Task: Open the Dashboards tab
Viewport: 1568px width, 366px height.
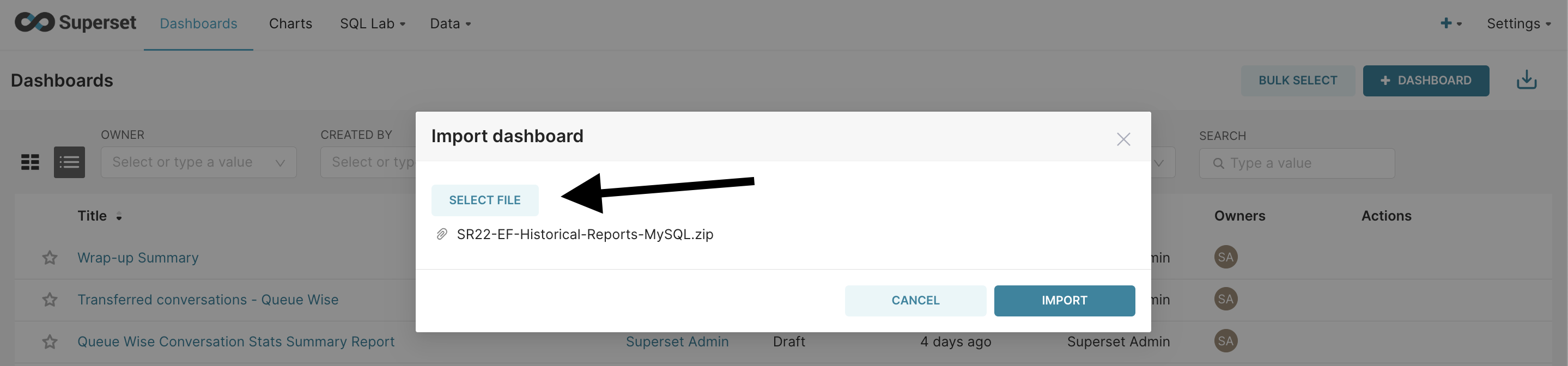Action: pos(198,24)
